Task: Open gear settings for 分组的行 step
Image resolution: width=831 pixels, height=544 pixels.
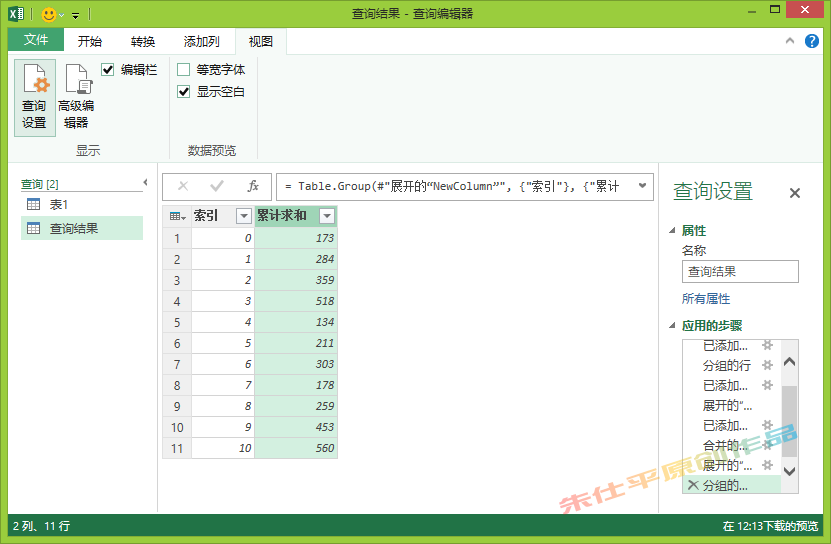Action: (767, 365)
